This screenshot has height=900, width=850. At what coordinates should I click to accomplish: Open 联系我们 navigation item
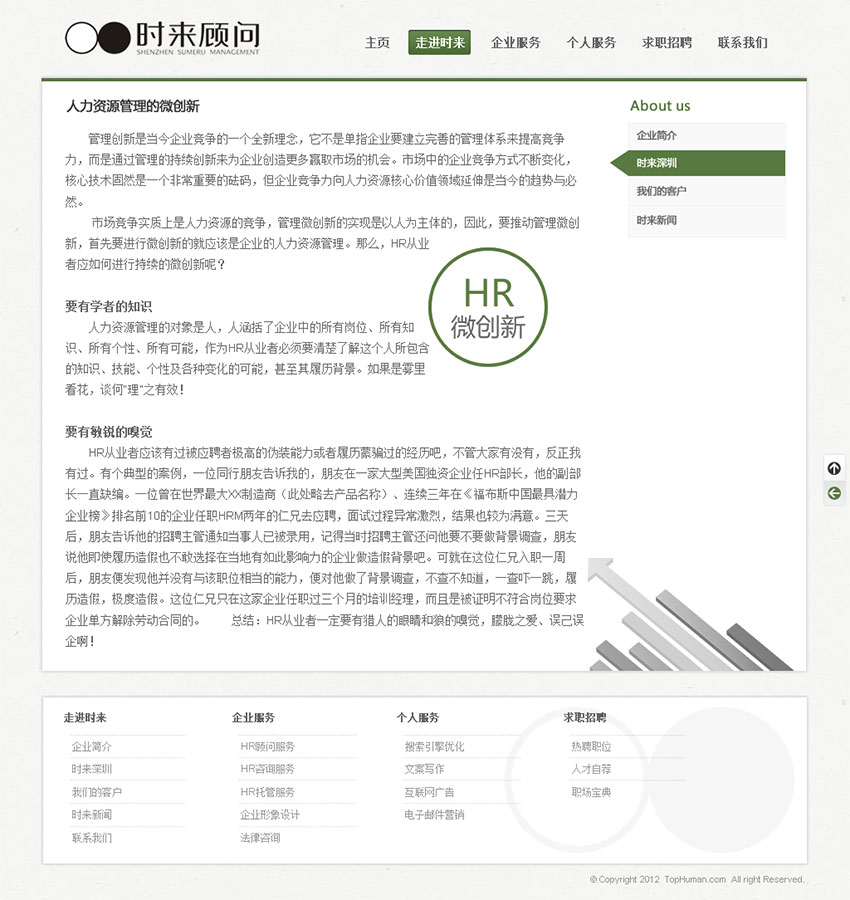tap(741, 43)
